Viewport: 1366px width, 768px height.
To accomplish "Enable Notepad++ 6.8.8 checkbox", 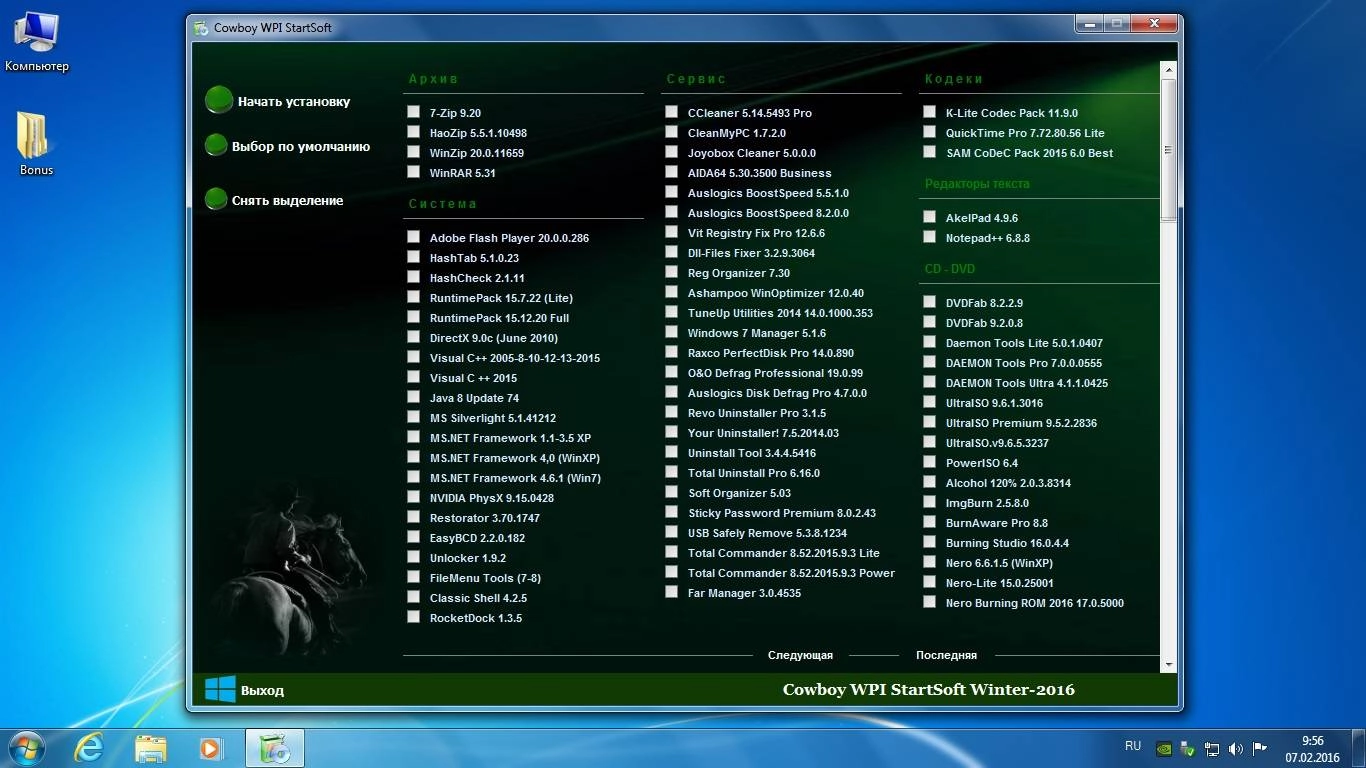I will click(x=930, y=237).
